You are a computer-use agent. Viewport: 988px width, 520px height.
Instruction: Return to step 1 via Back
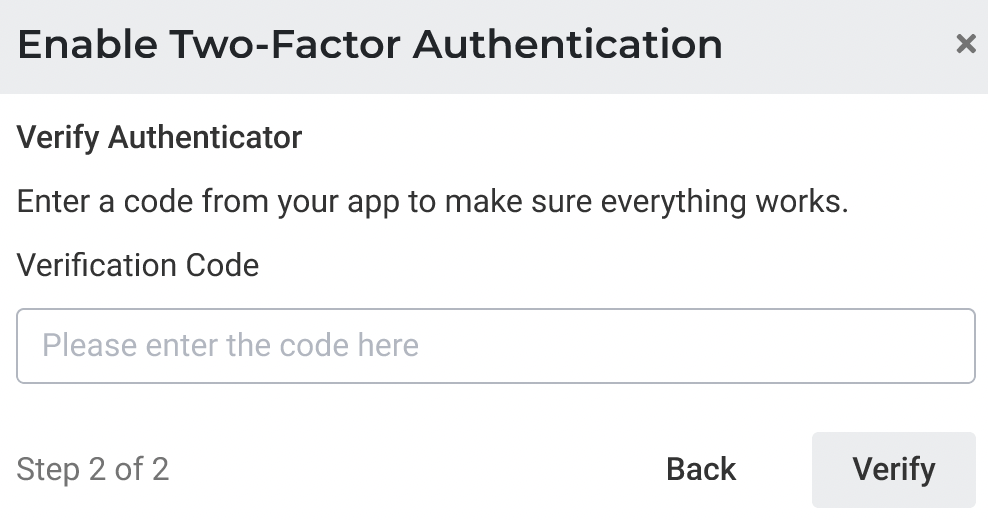tap(701, 469)
